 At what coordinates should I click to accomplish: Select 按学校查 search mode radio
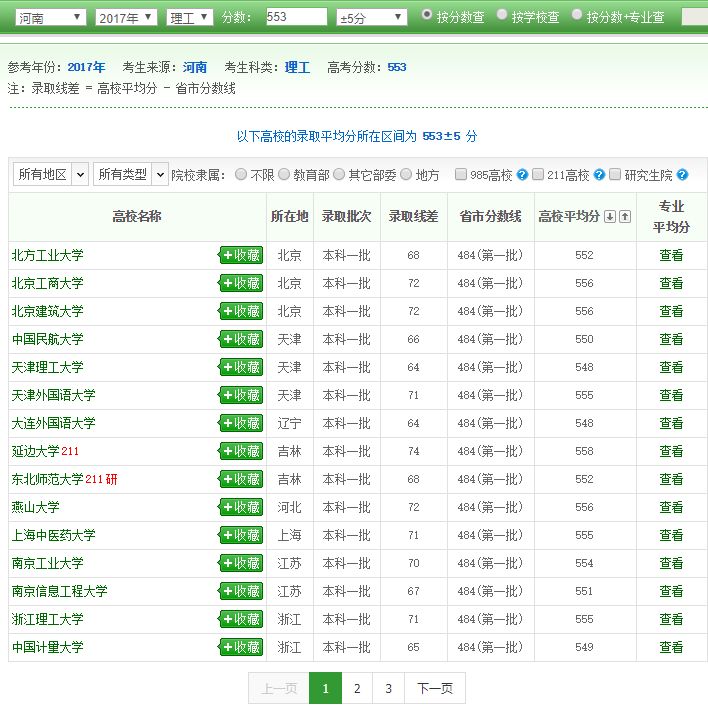point(501,14)
